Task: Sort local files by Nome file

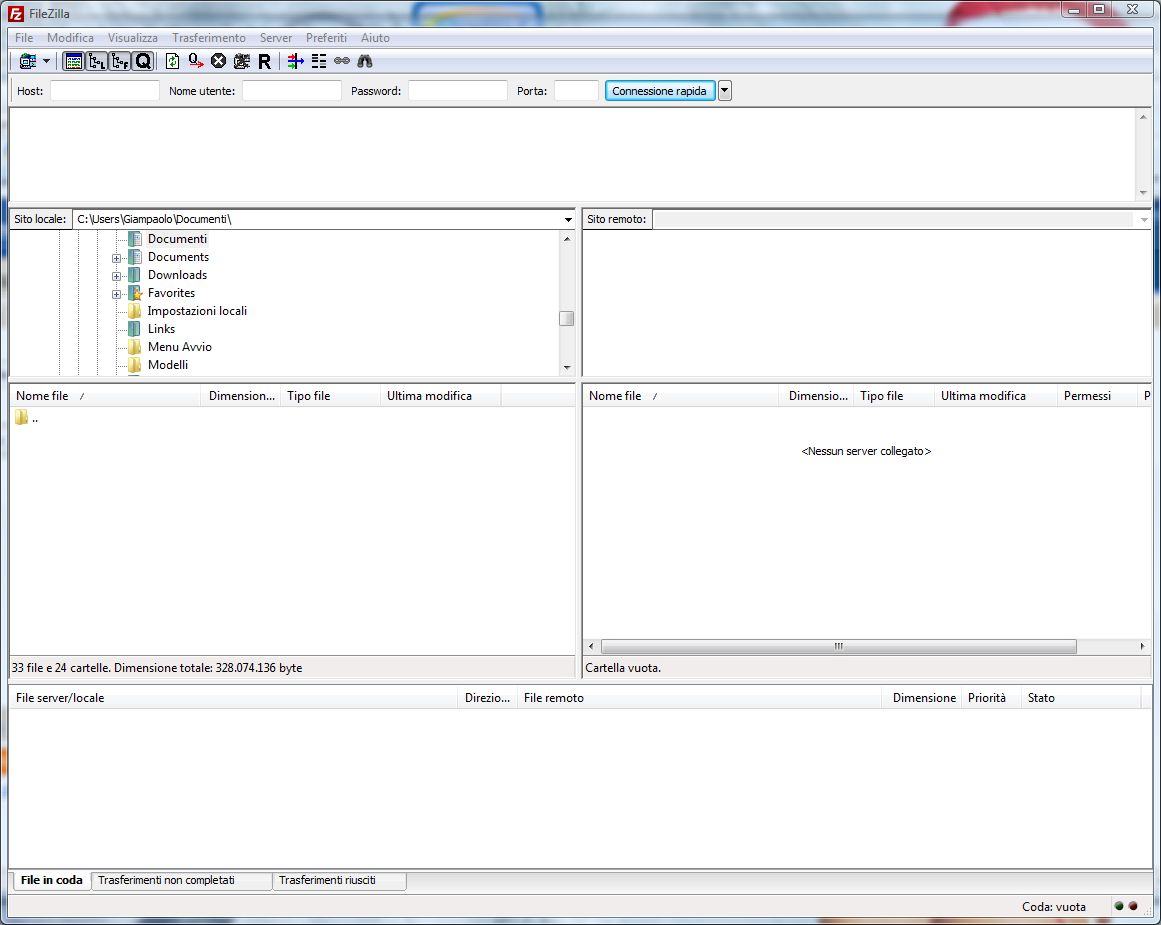Action: point(104,396)
